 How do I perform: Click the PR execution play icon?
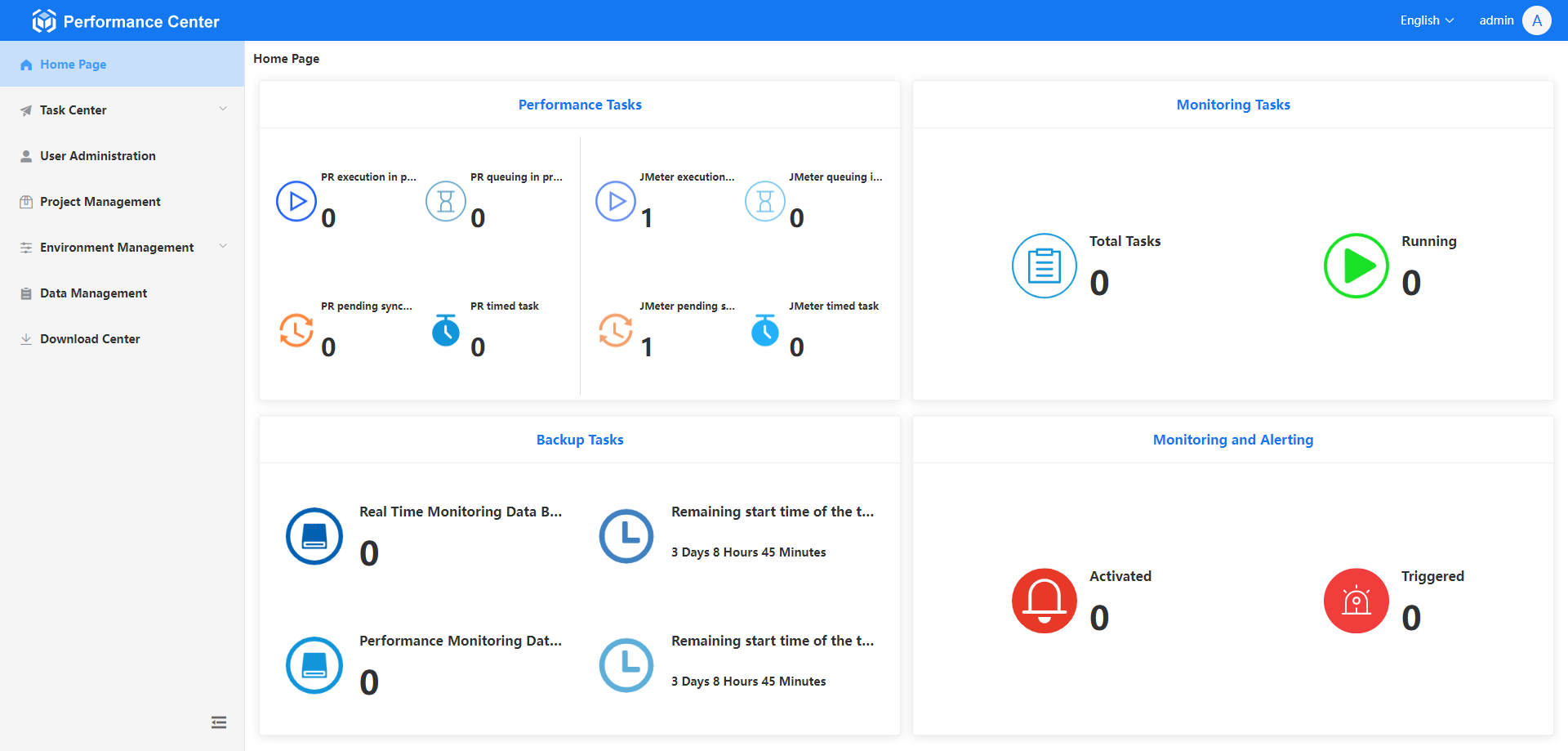pyautogui.click(x=296, y=201)
